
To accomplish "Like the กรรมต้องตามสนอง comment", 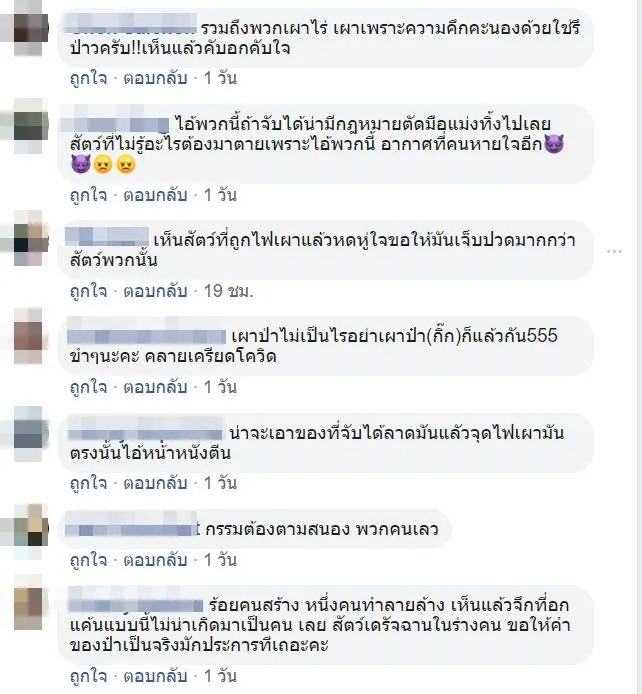I will point(88,560).
